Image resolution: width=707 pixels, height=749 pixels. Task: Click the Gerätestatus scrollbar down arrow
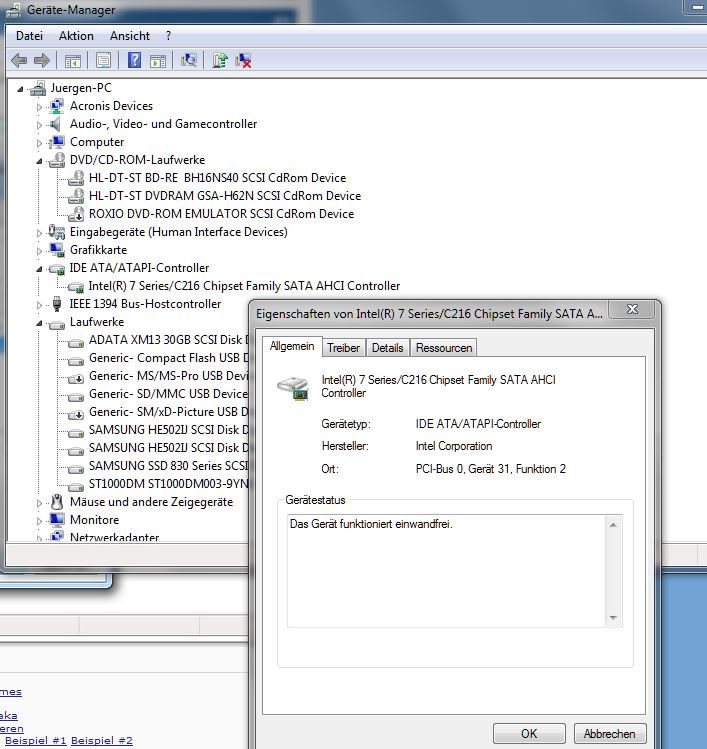[x=613, y=618]
